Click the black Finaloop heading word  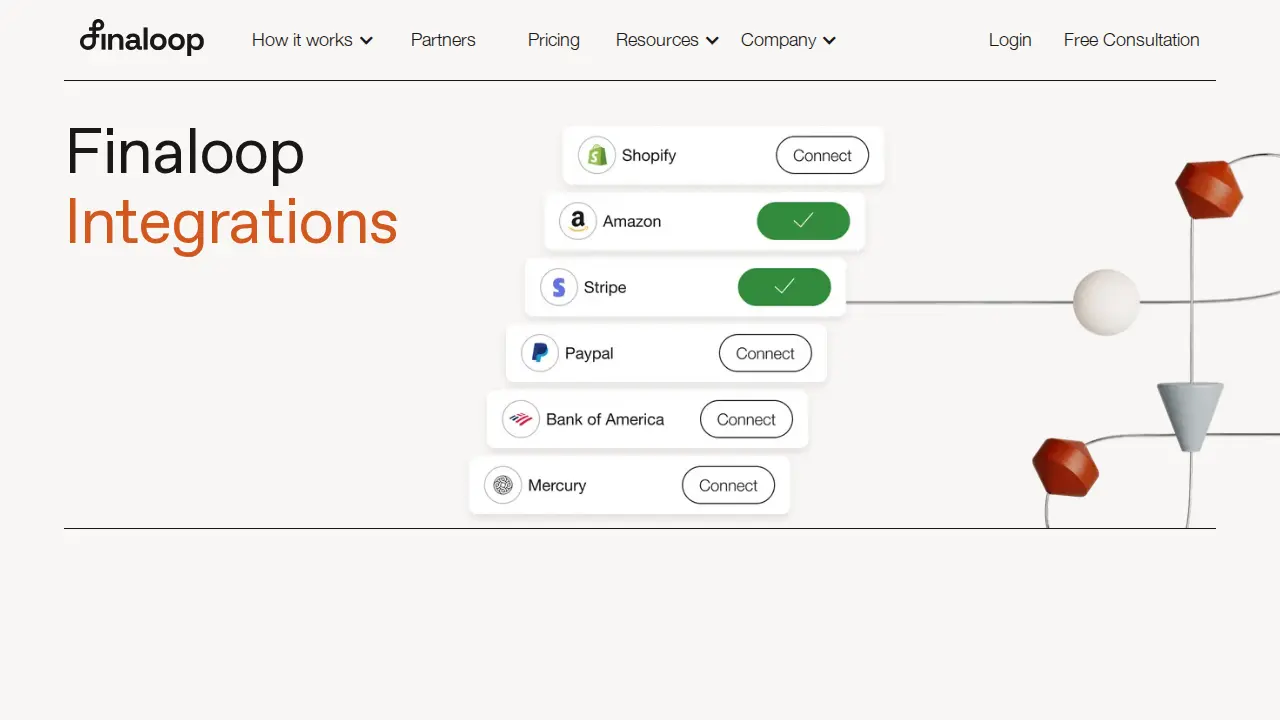tap(185, 152)
